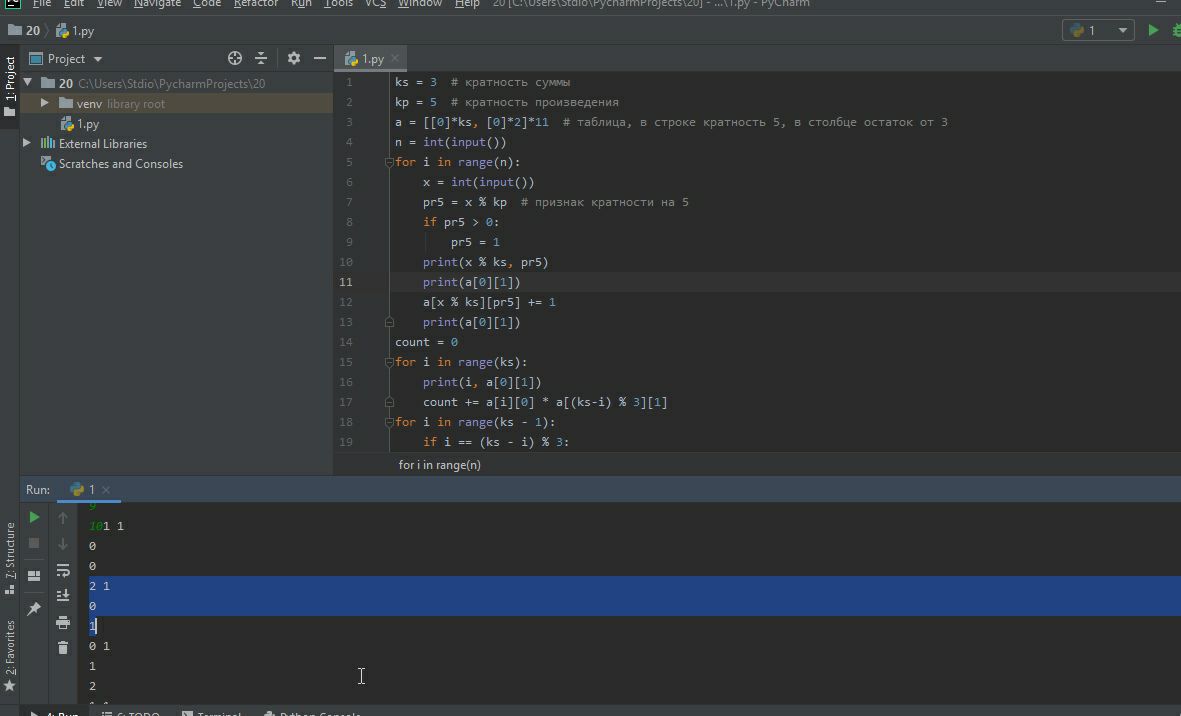Collapse all in Project tool window
Image resolution: width=1181 pixels, height=716 pixels.
point(261,58)
